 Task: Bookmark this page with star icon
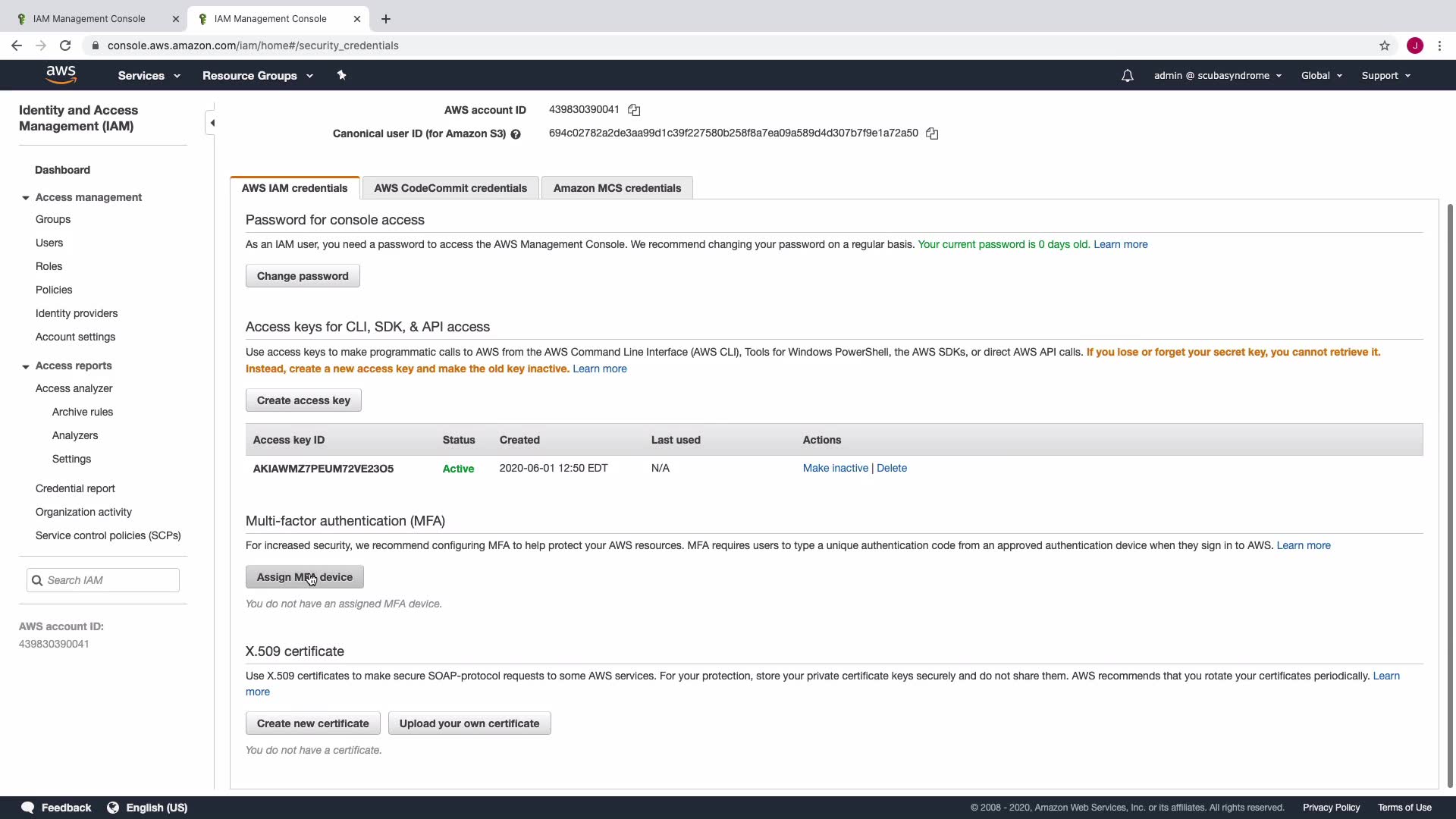(x=1384, y=45)
